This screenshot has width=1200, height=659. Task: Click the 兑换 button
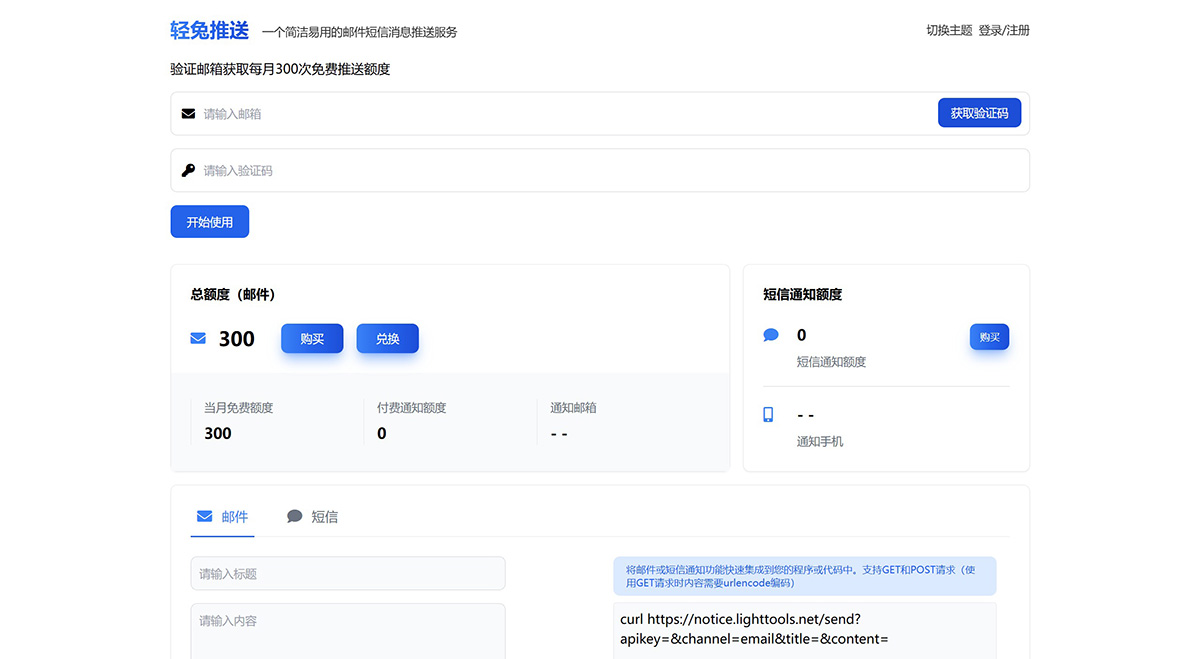pyautogui.click(x=387, y=338)
